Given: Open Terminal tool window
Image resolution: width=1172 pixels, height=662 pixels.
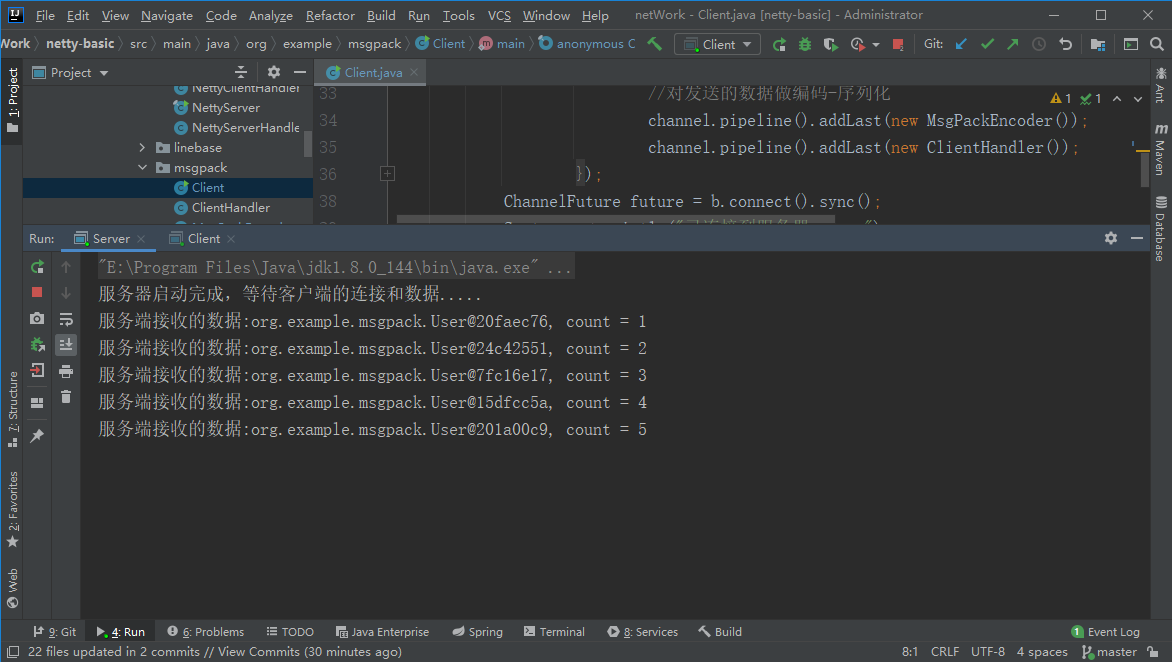Looking at the screenshot, I should pyautogui.click(x=554, y=632).
